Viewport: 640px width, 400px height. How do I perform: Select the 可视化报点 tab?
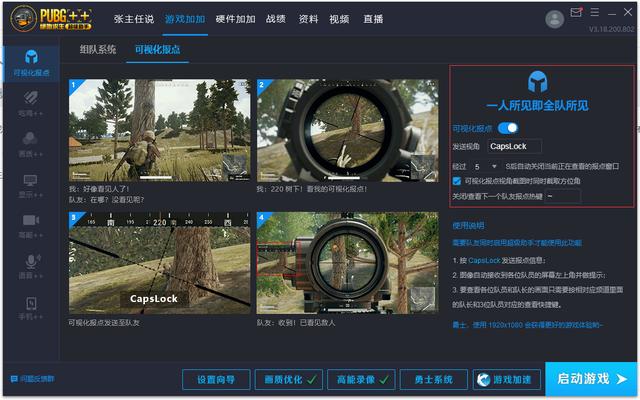(158, 50)
